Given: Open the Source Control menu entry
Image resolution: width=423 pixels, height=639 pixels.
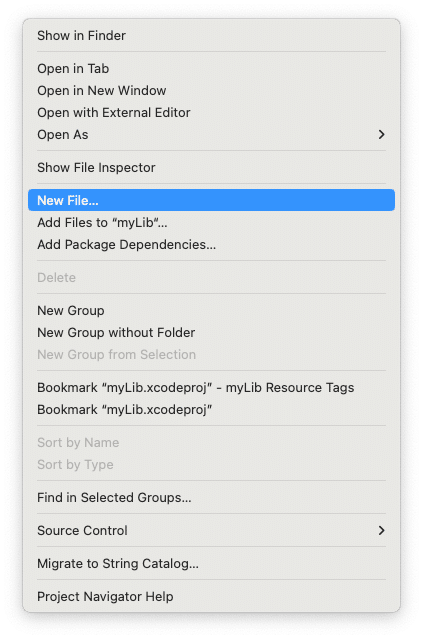Looking at the screenshot, I should pos(211,531).
